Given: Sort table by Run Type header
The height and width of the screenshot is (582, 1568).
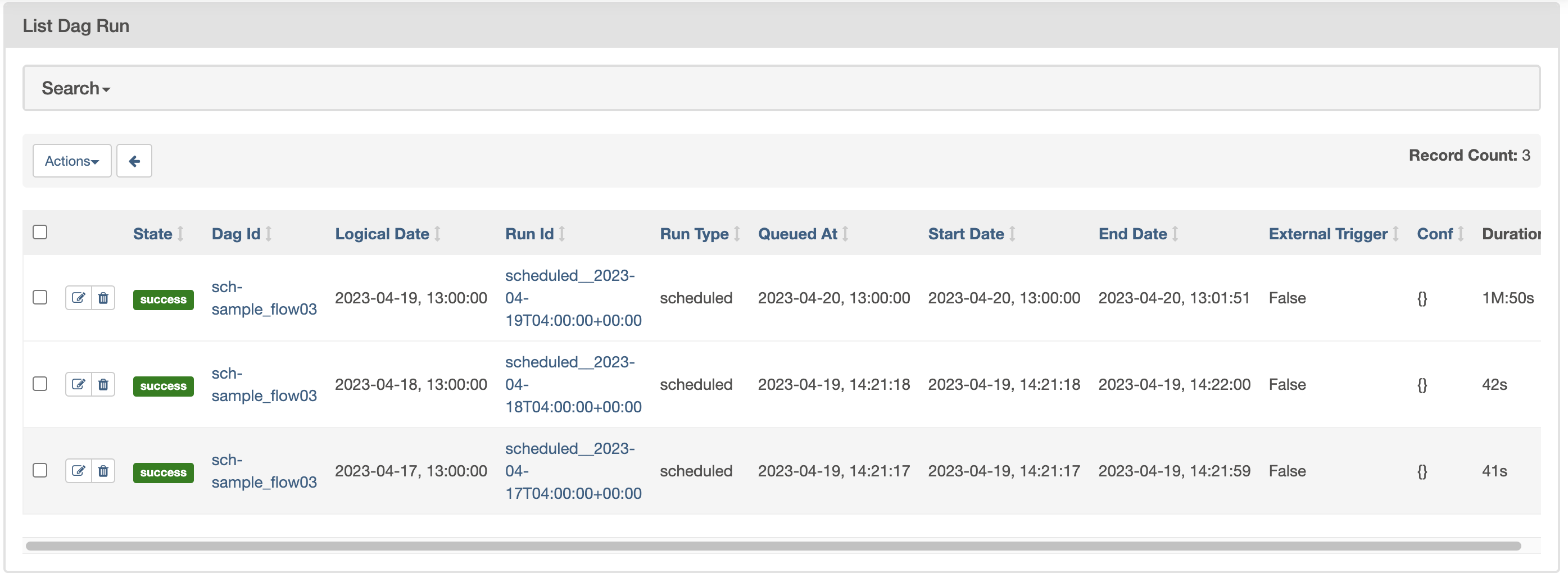Looking at the screenshot, I should (x=694, y=234).
